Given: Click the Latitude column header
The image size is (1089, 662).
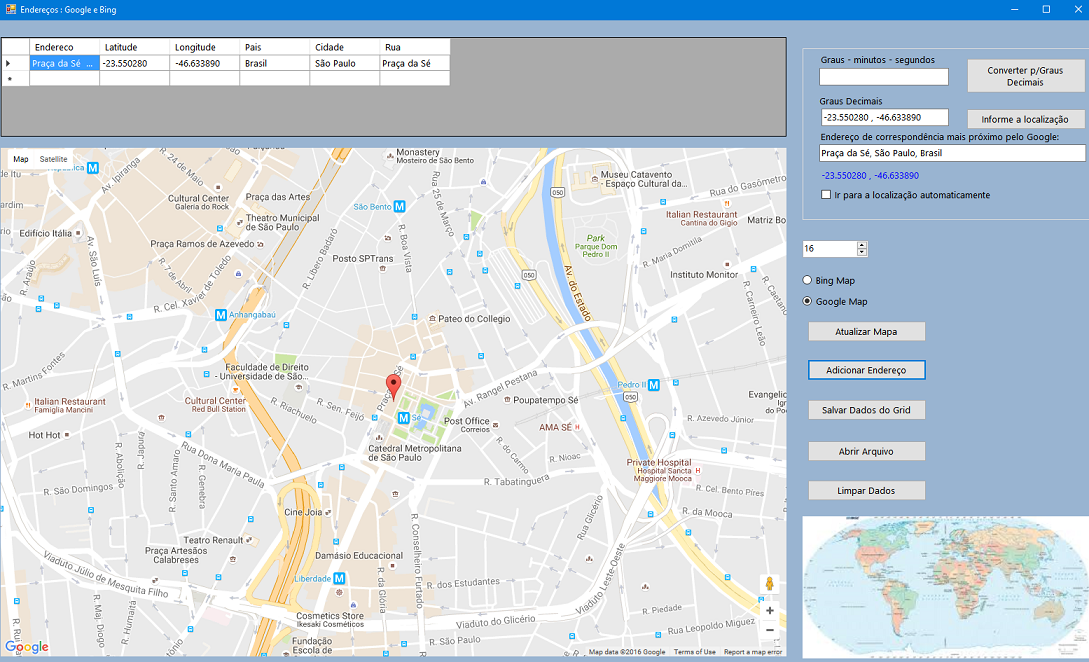Looking at the screenshot, I should click(x=135, y=47).
